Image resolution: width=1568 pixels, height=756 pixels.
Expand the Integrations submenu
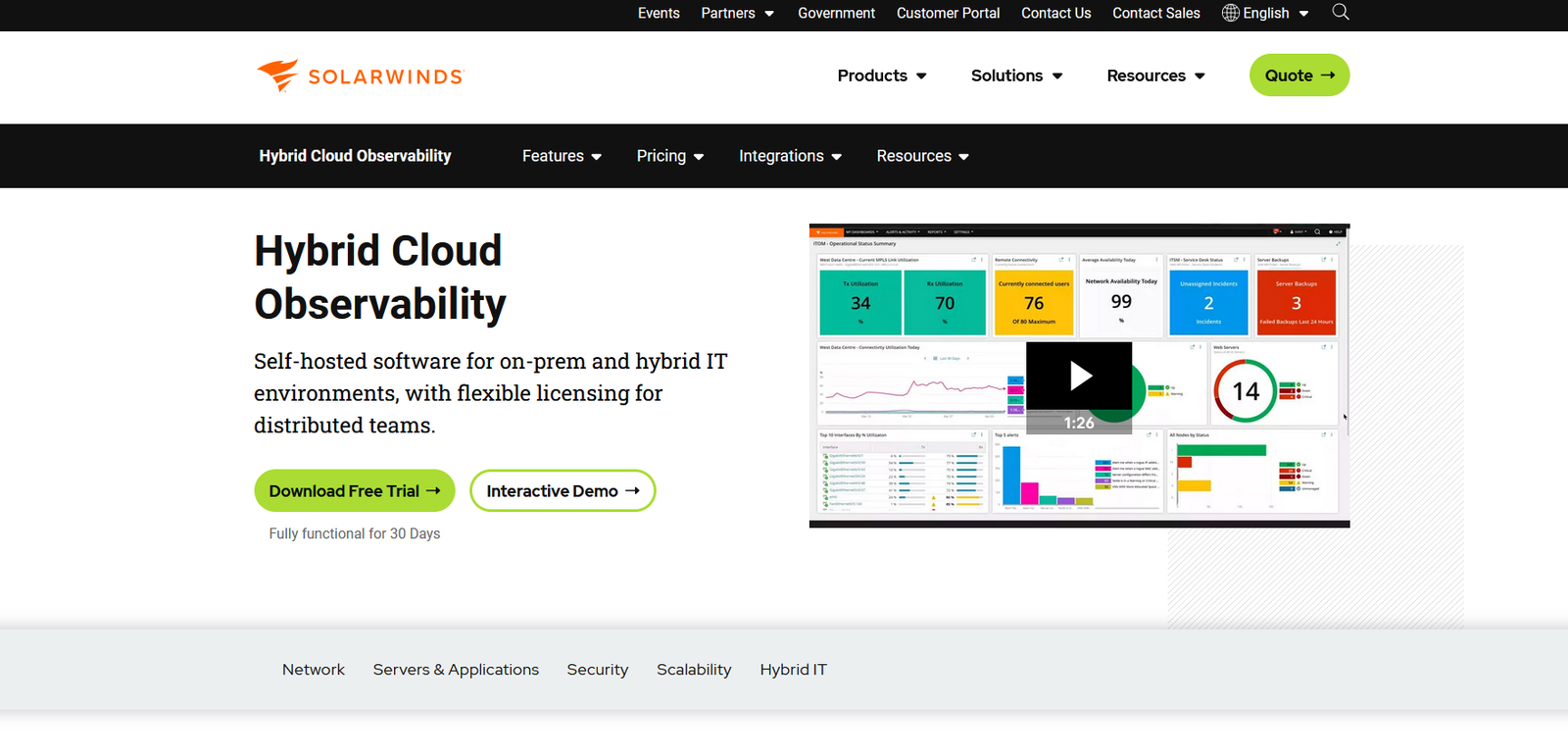pyautogui.click(x=791, y=156)
